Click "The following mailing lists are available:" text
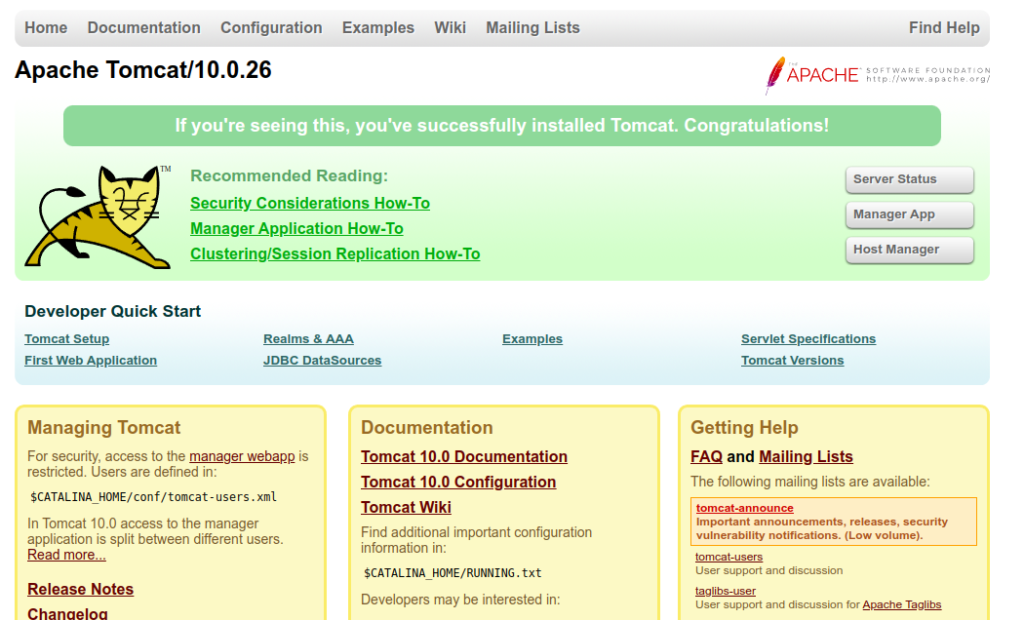The width and height of the screenshot is (1024, 620). (x=810, y=482)
